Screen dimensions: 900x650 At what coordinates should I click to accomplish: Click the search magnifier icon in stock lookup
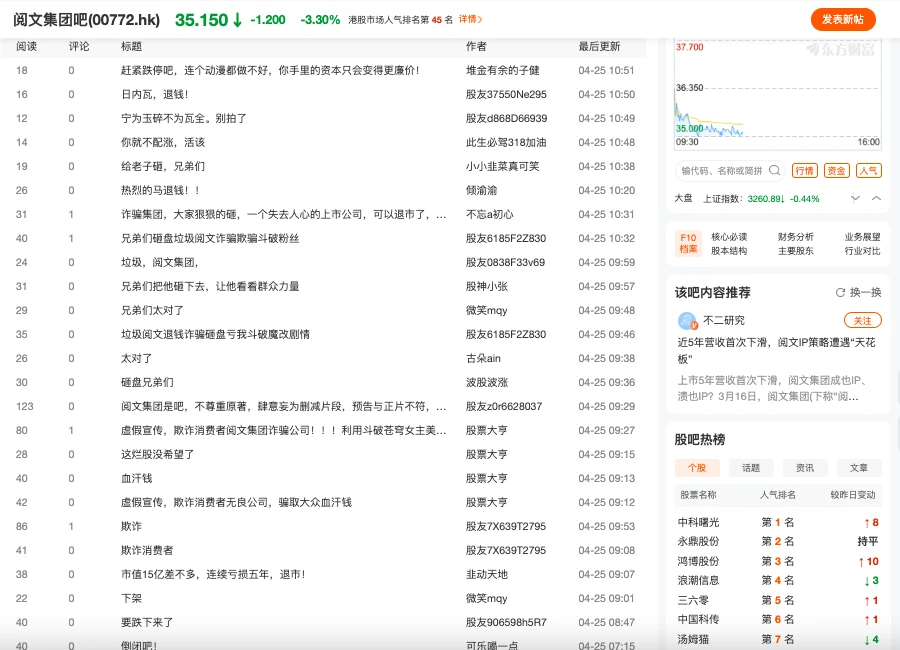click(773, 171)
